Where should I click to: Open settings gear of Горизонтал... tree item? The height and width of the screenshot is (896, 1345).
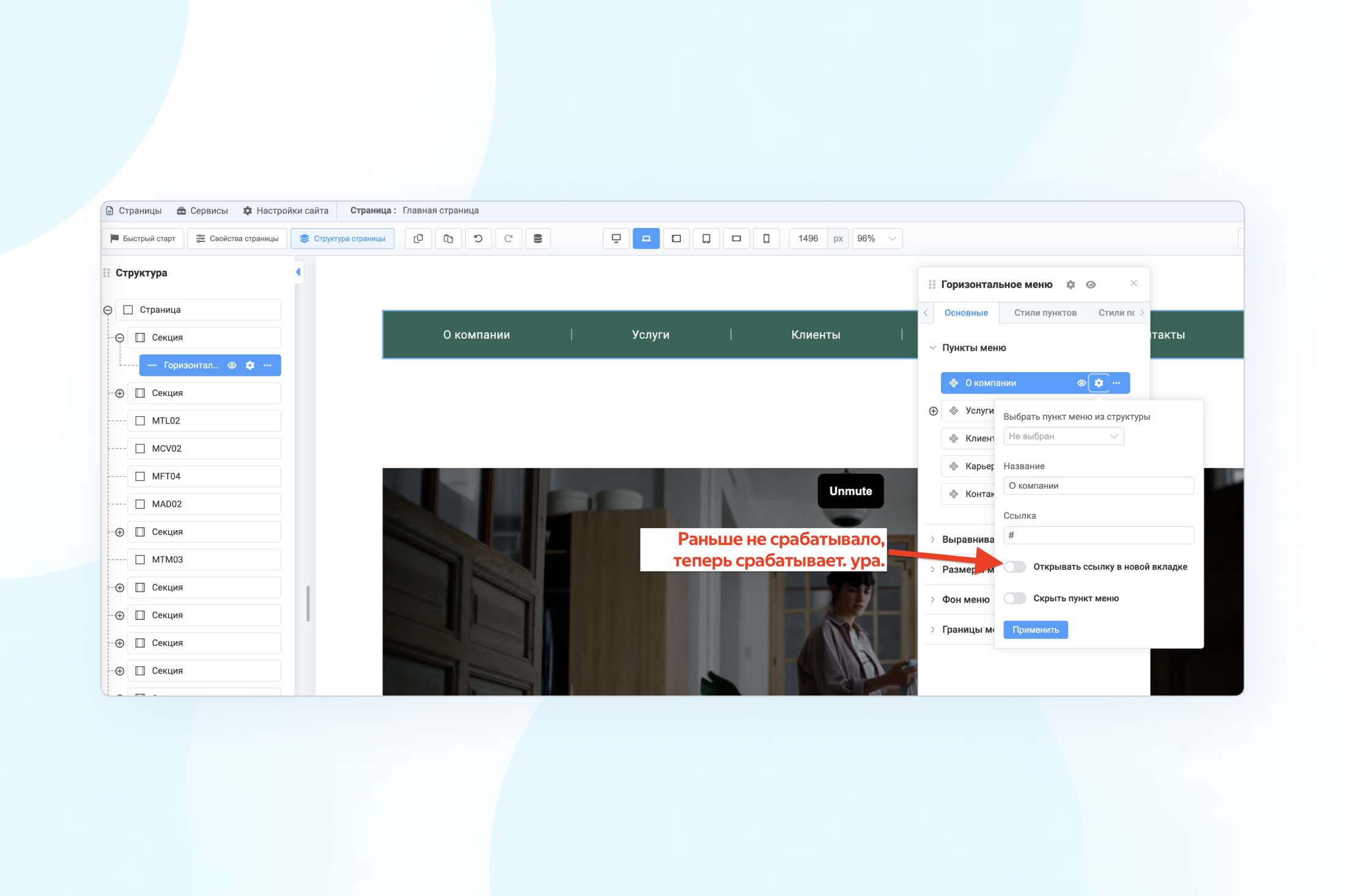coord(250,365)
